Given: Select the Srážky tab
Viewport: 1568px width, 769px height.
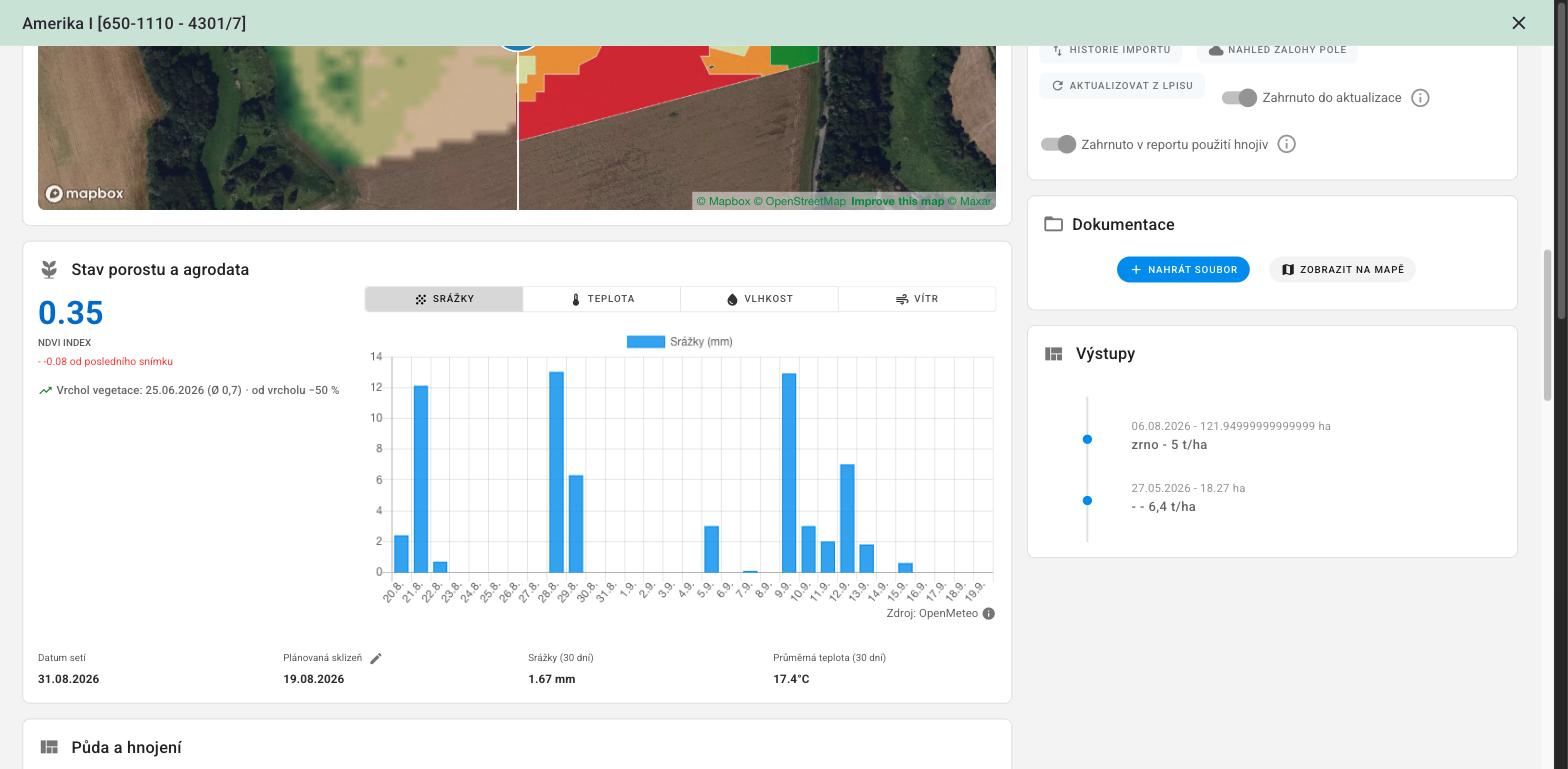Looking at the screenshot, I should coord(444,299).
